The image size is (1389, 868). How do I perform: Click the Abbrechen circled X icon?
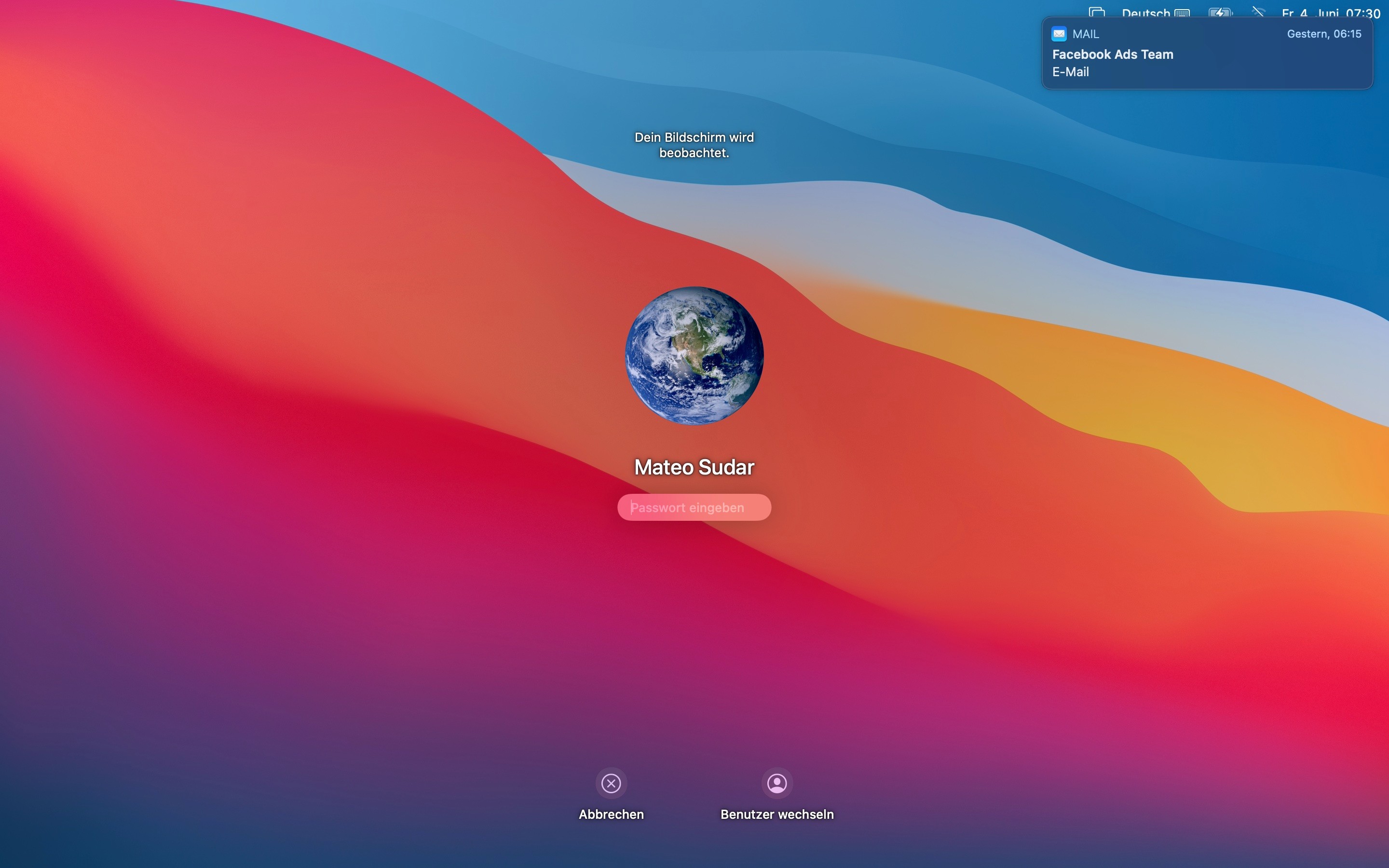(x=611, y=783)
